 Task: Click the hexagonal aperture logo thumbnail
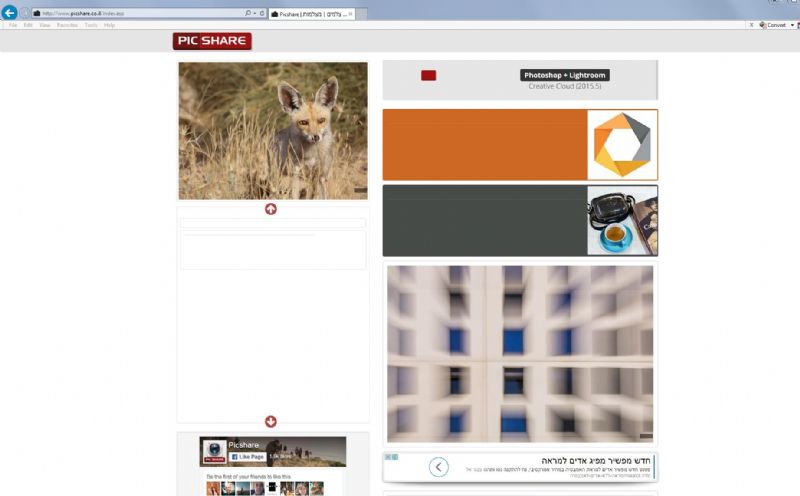(622, 145)
